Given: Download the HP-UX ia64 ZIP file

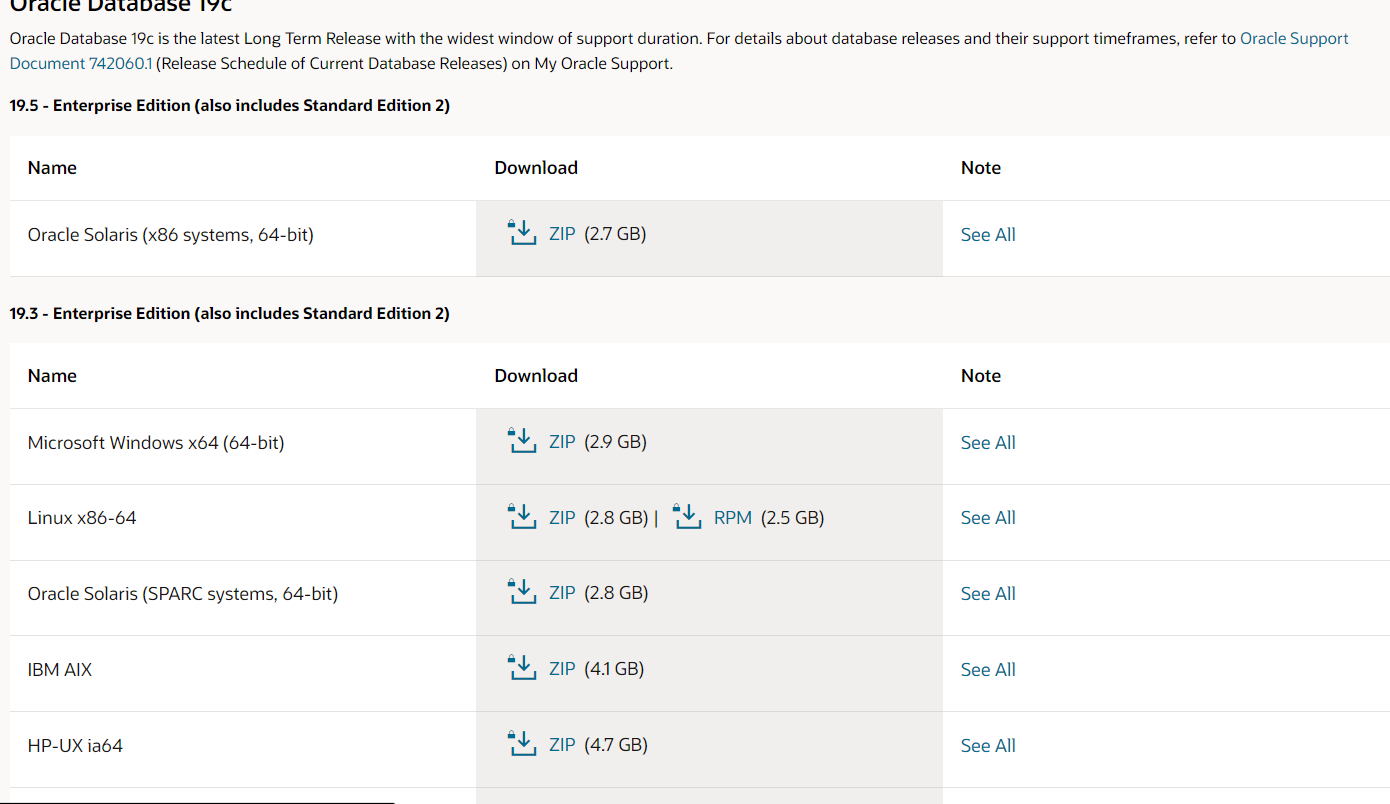Looking at the screenshot, I should pyautogui.click(x=562, y=745).
